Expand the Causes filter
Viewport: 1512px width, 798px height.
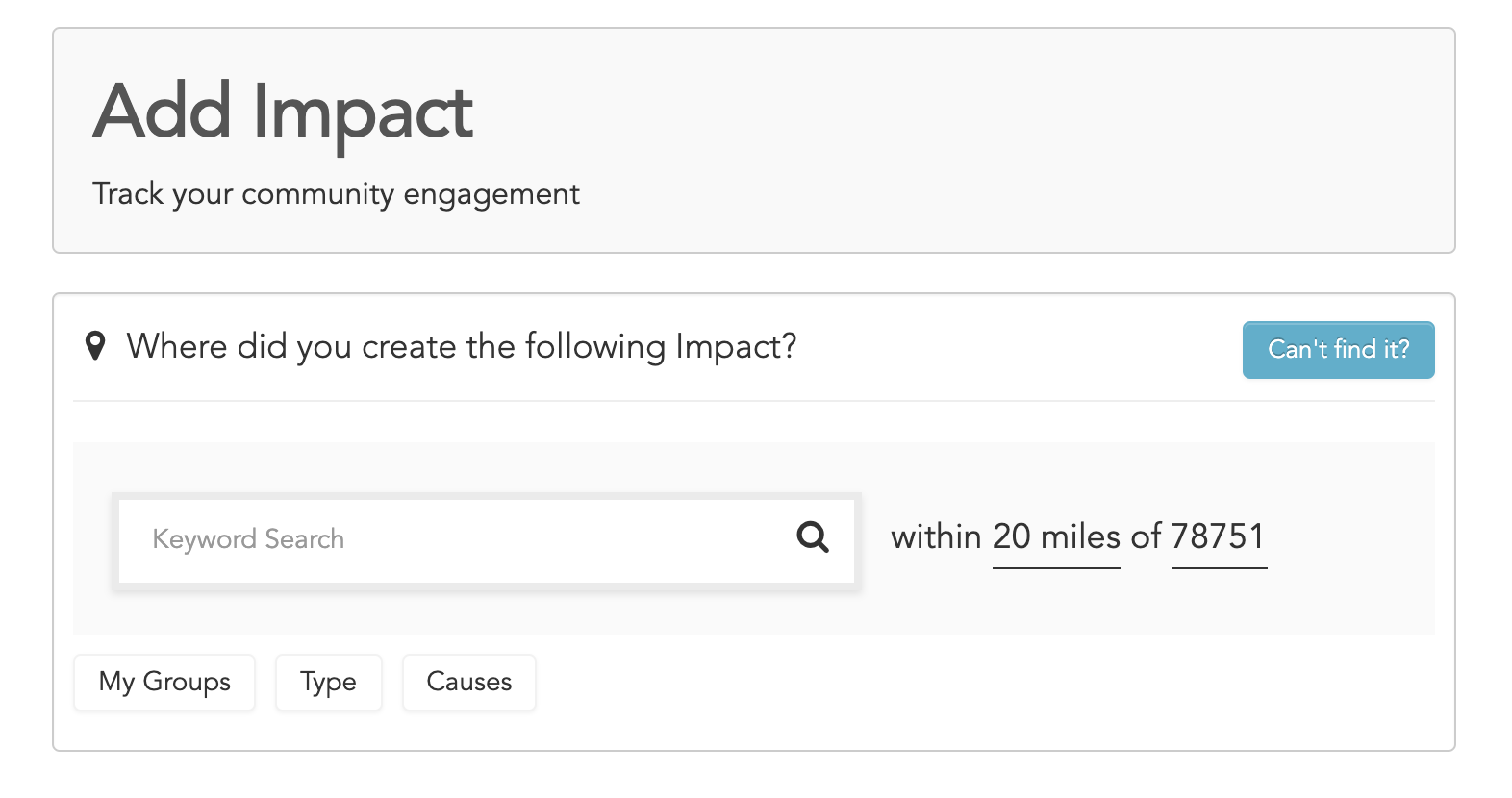click(468, 682)
